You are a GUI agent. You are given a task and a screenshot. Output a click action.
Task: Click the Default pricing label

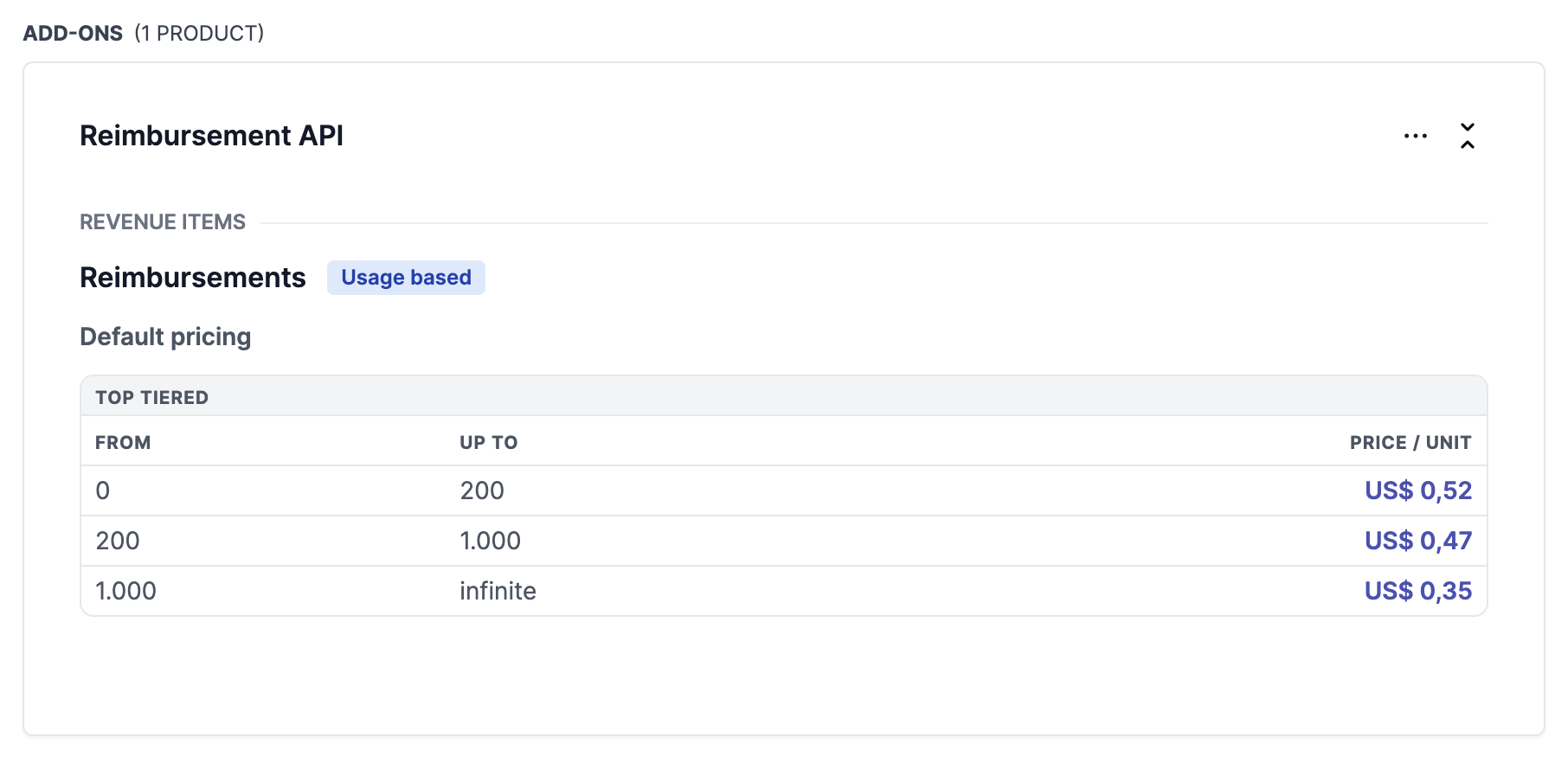point(165,337)
